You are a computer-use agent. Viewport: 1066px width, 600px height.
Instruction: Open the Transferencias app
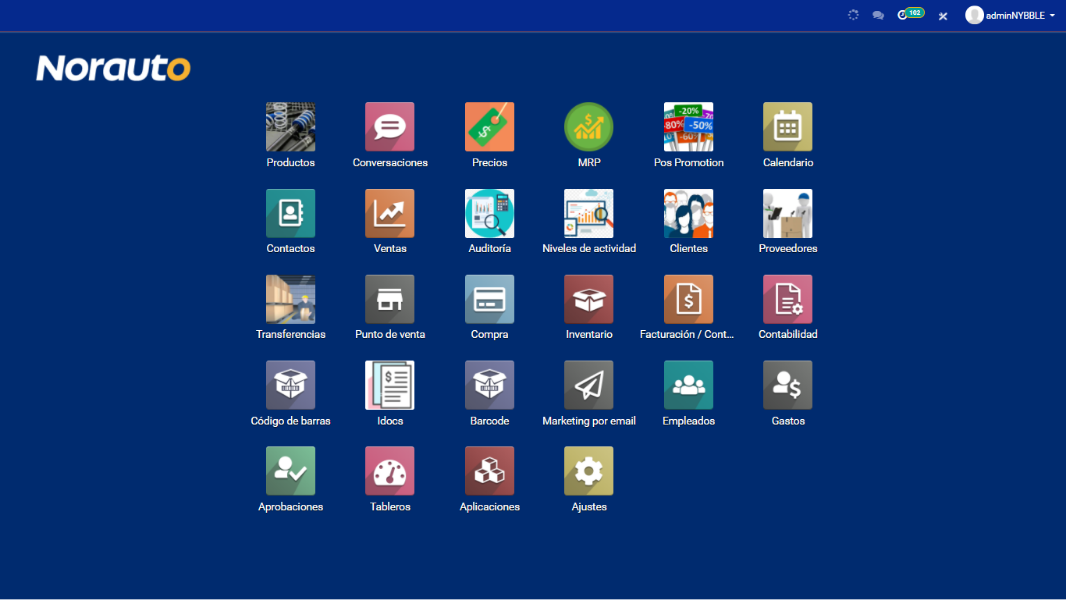[x=290, y=299]
